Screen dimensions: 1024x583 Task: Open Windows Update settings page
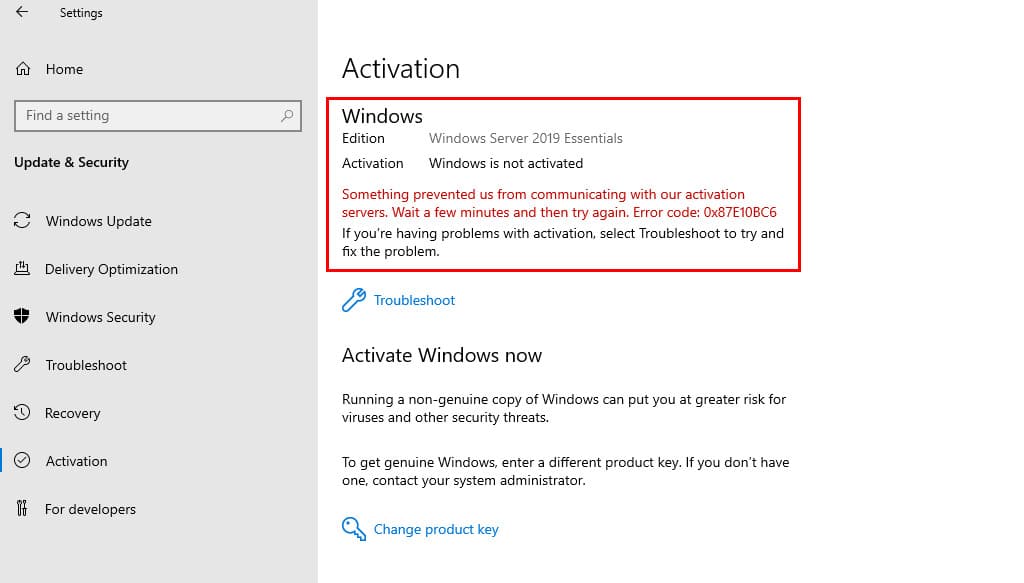(99, 221)
